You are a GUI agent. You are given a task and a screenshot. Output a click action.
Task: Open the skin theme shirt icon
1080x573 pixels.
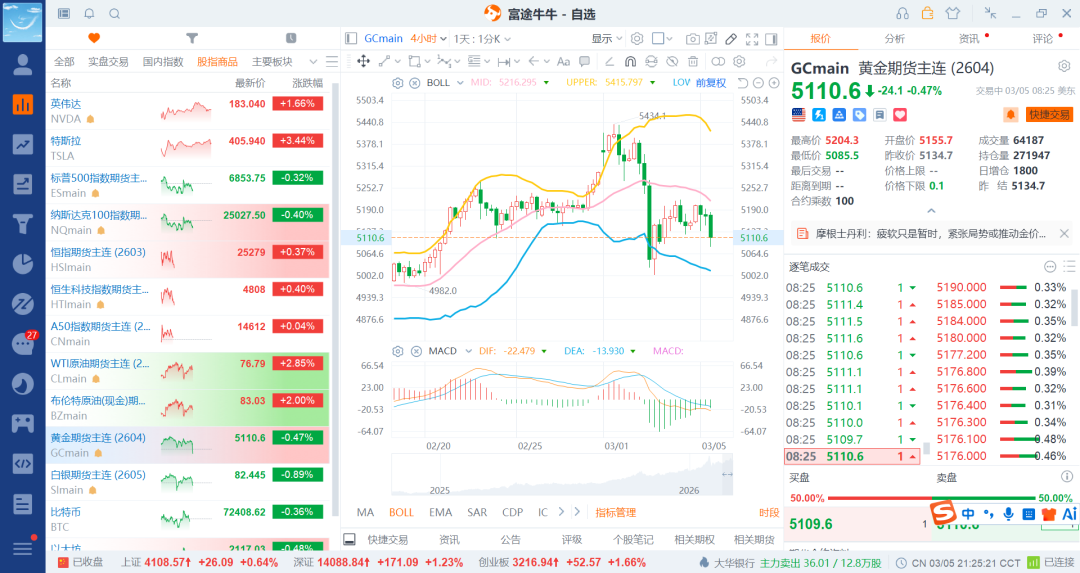click(953, 13)
